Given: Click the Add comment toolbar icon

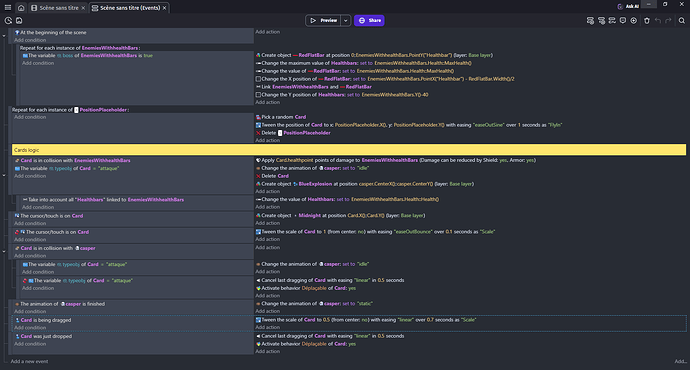Looking at the screenshot, I should [x=623, y=20].
